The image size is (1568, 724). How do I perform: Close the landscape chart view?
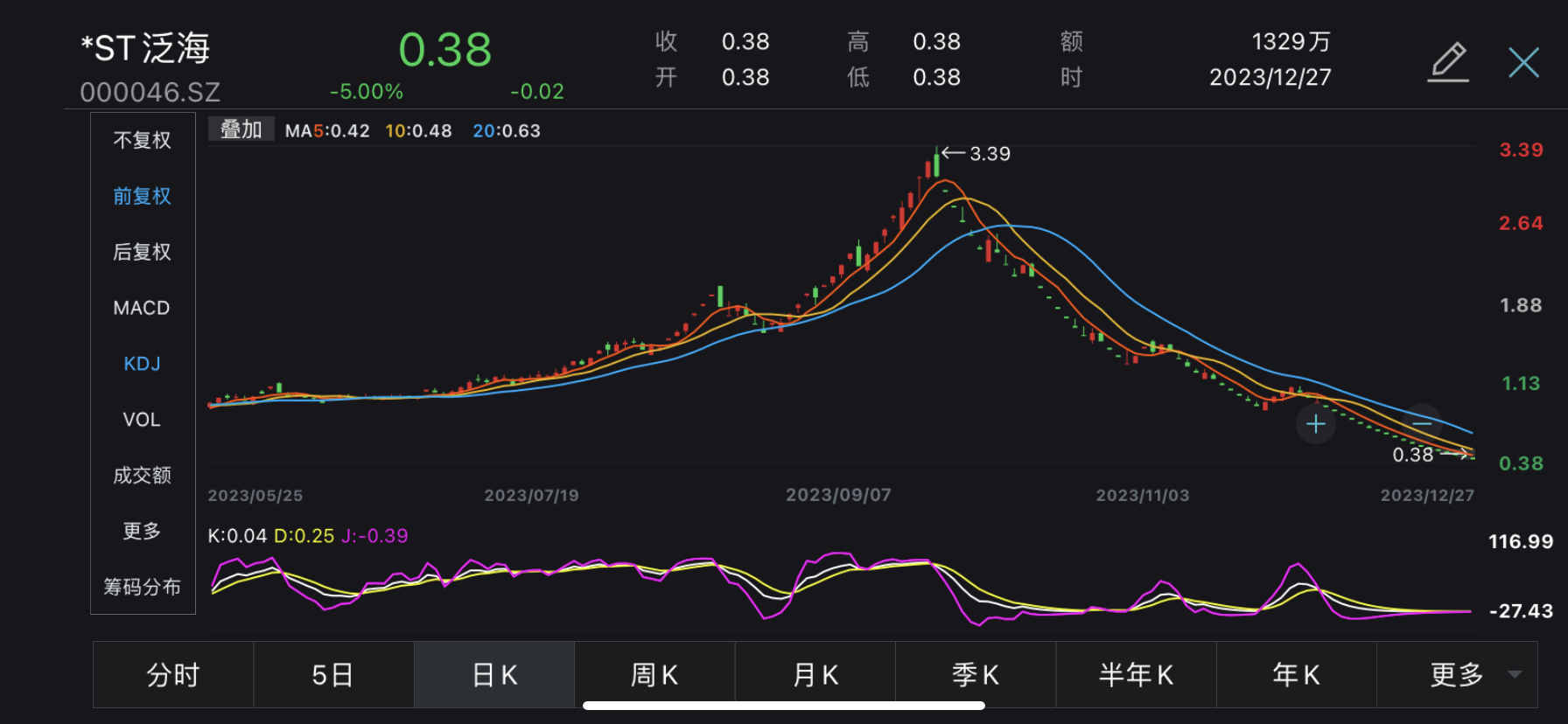(1523, 62)
